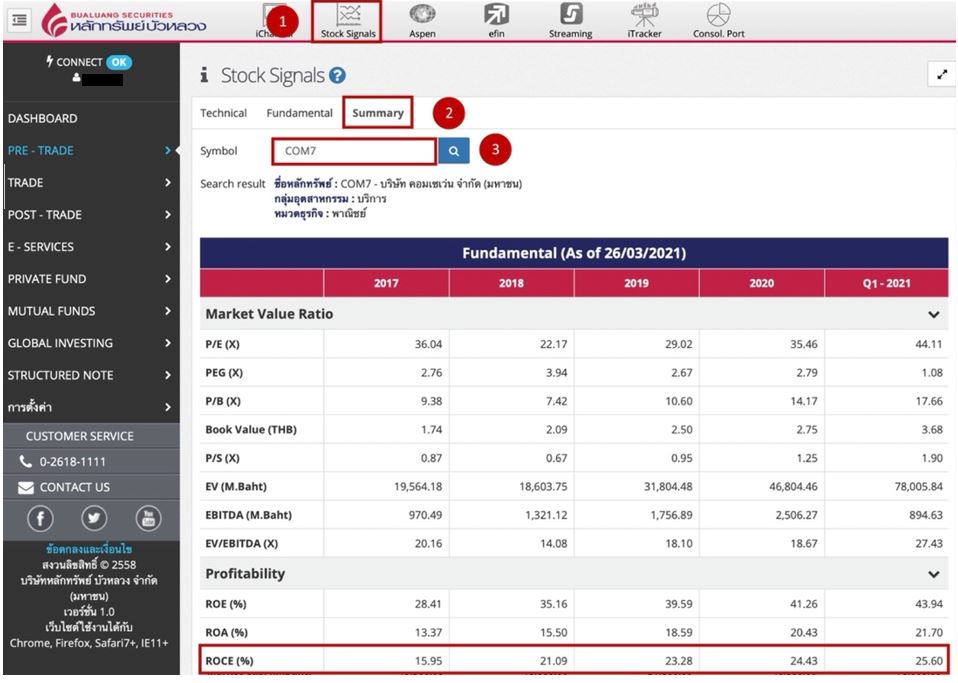Click EV value 78,005.84
958x683 pixels.
918,487
